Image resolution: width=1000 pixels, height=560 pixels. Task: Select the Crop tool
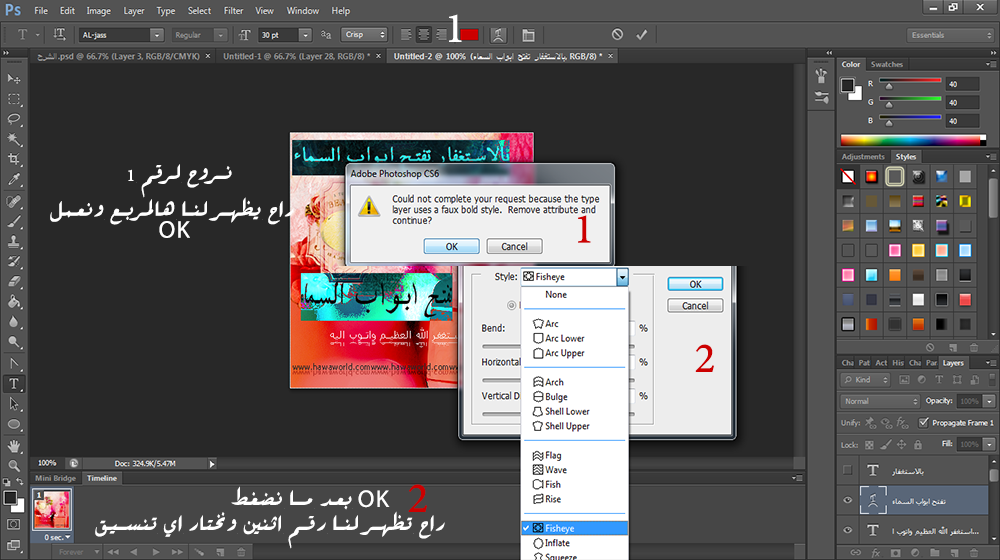(x=14, y=159)
